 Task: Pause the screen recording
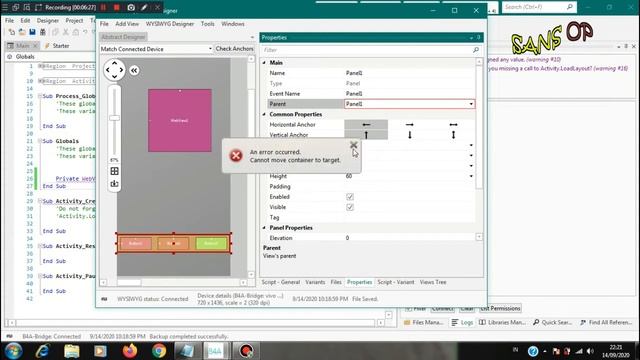(103, 7)
